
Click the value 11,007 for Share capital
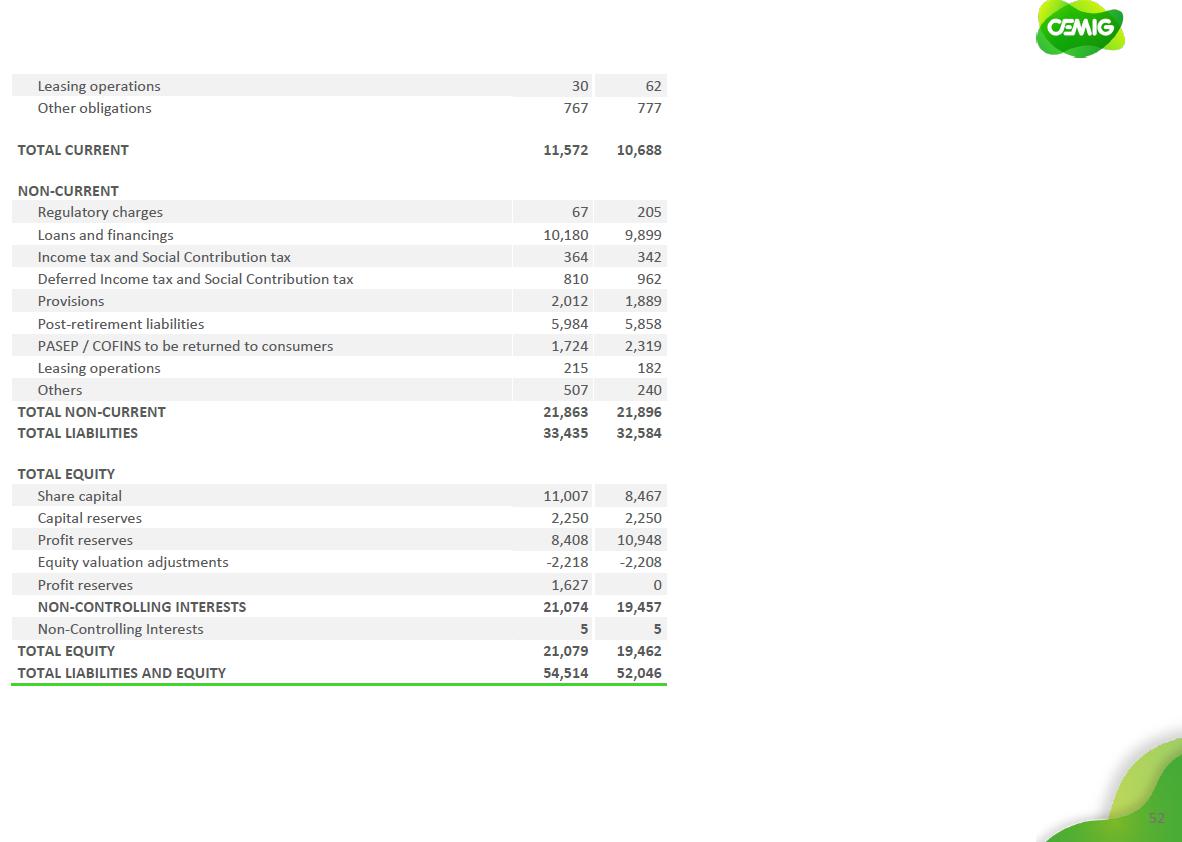(566, 496)
